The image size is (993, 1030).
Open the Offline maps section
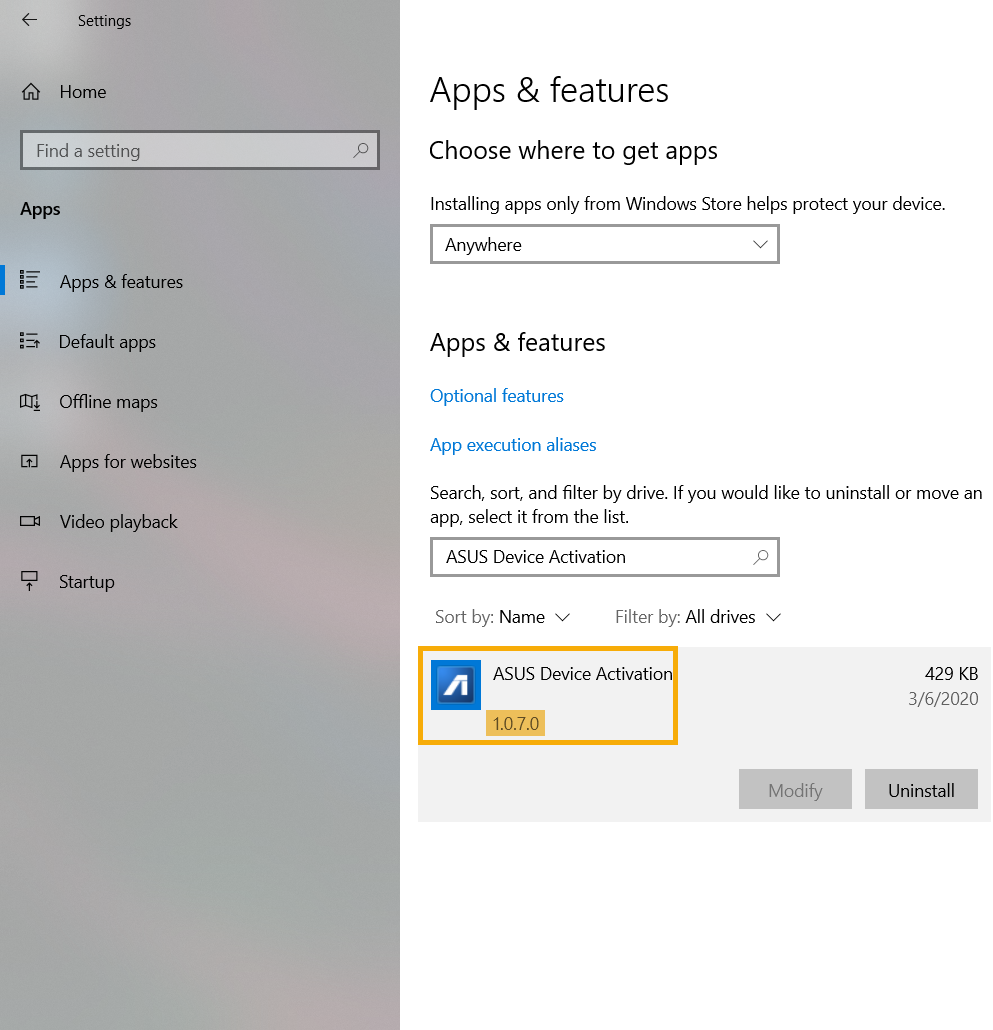108,402
